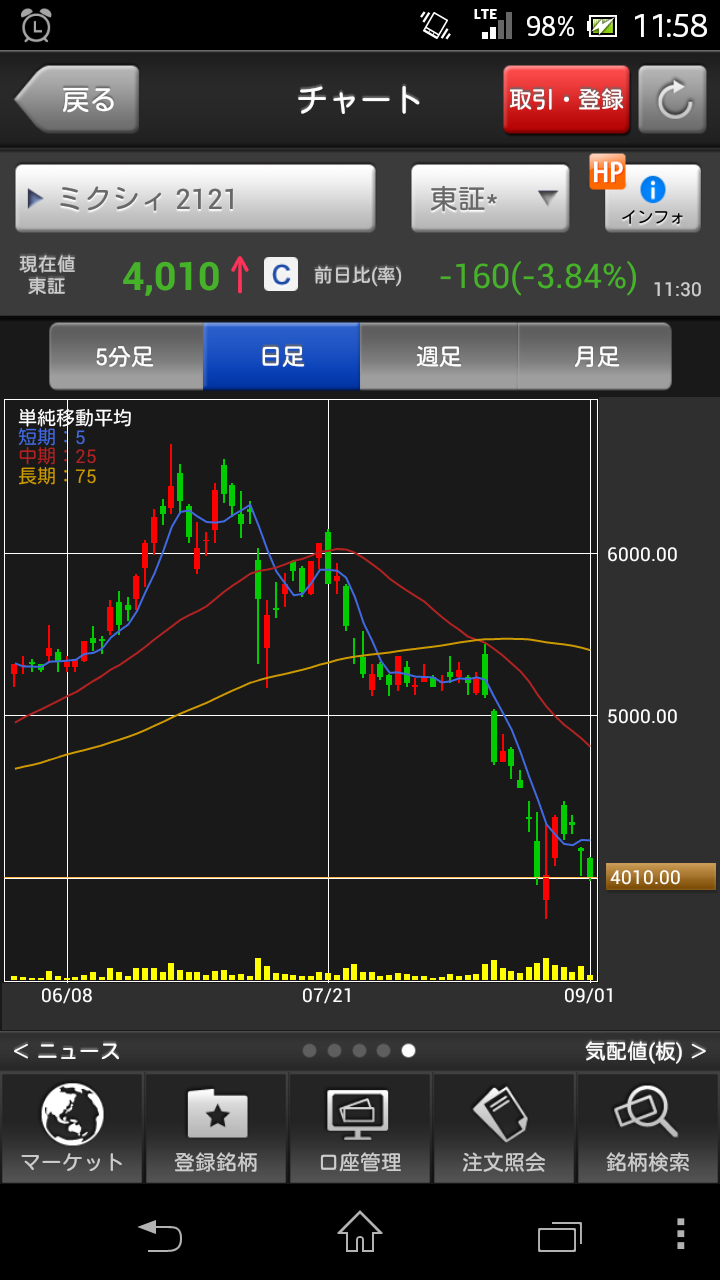Tap the 4010.00 current price marker

click(x=661, y=877)
